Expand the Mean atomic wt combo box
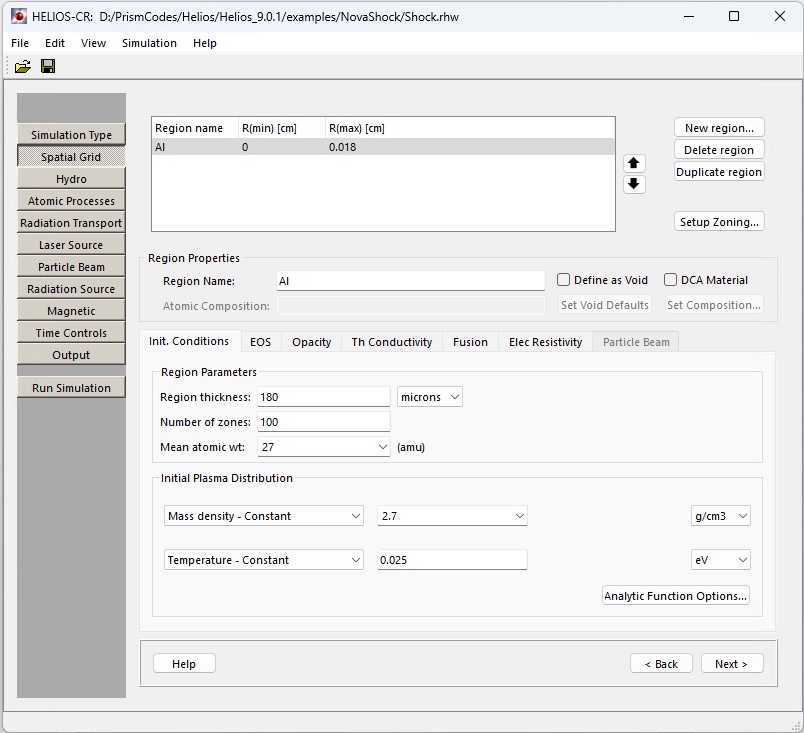This screenshot has height=733, width=804. click(x=323, y=448)
